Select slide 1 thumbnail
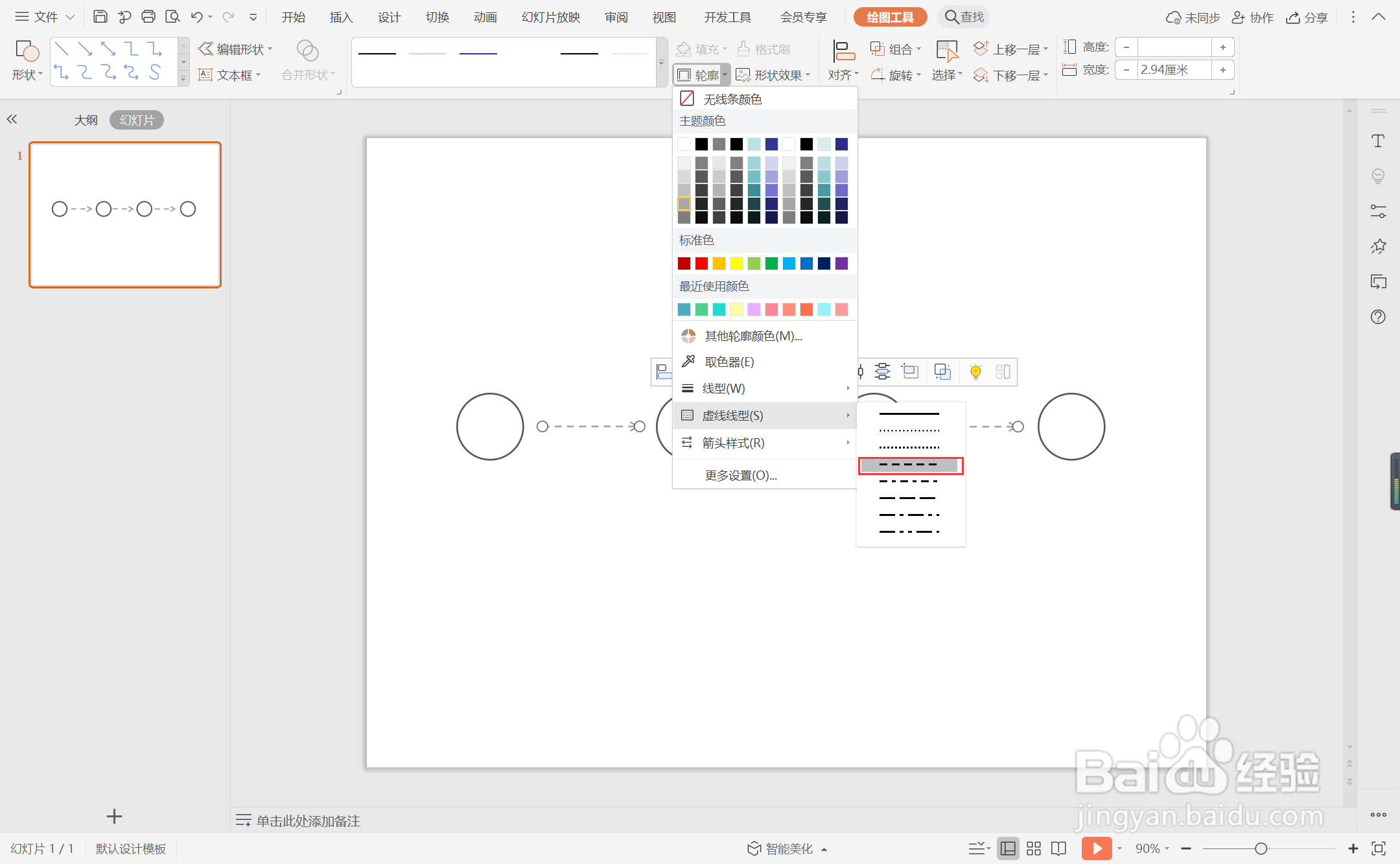The height and width of the screenshot is (864, 1400). (x=125, y=215)
